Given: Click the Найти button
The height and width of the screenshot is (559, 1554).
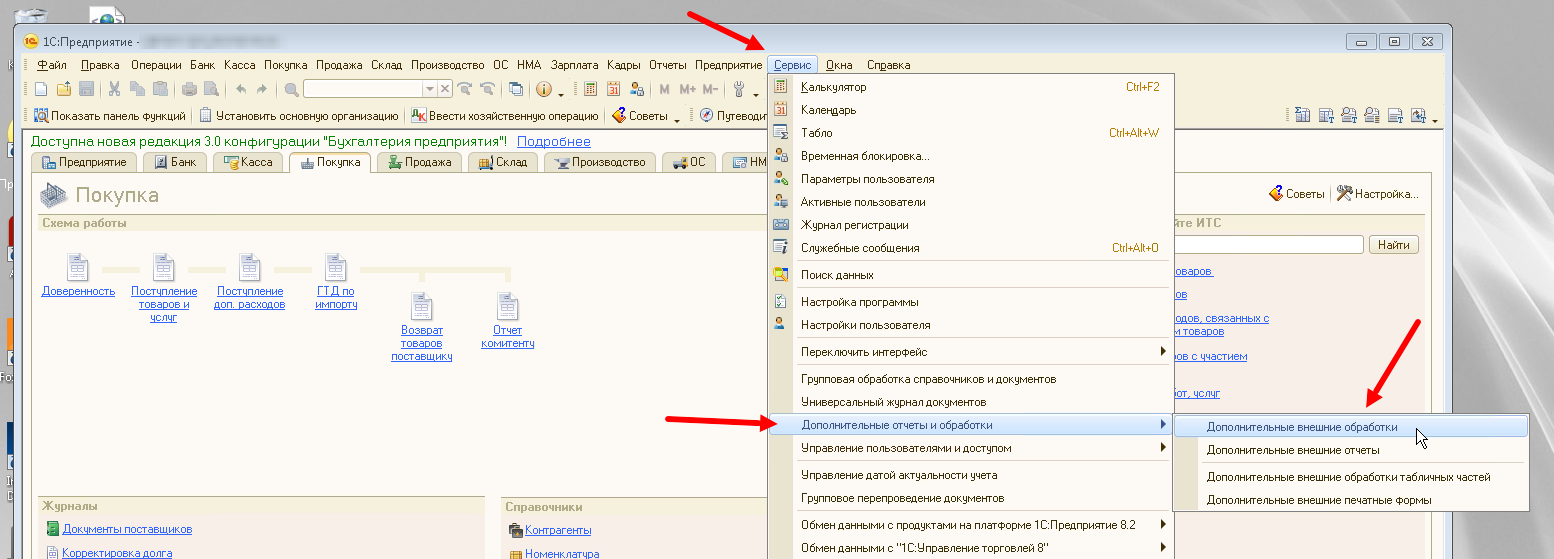Looking at the screenshot, I should [x=1393, y=245].
